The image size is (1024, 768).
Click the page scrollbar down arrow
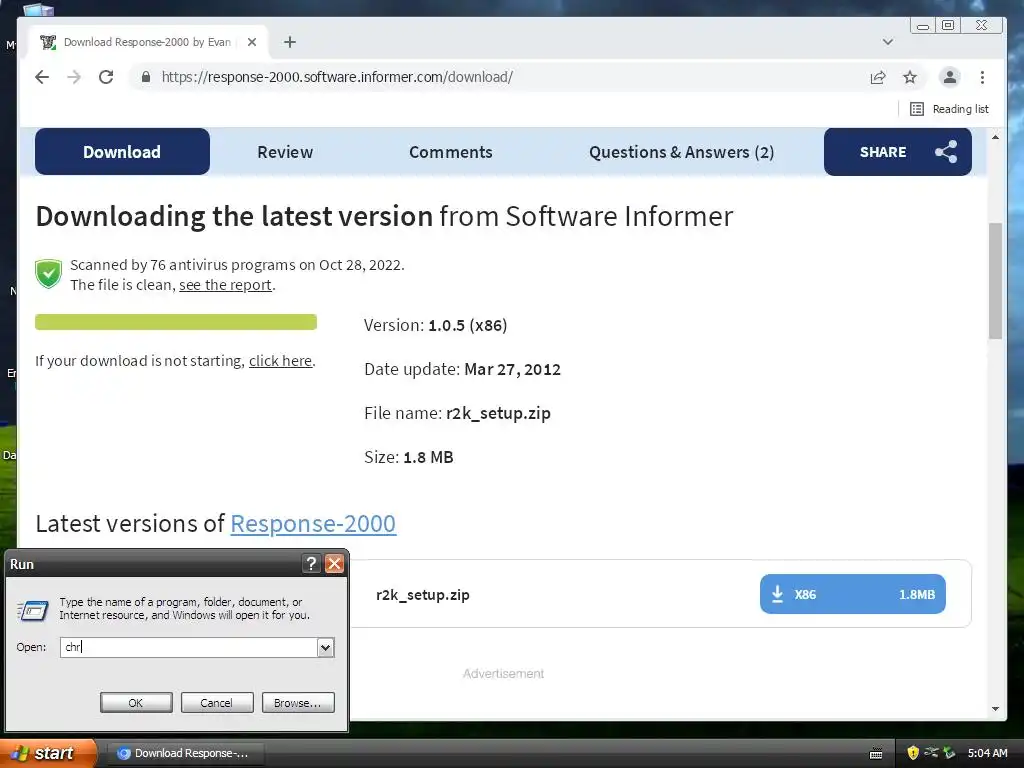click(995, 709)
